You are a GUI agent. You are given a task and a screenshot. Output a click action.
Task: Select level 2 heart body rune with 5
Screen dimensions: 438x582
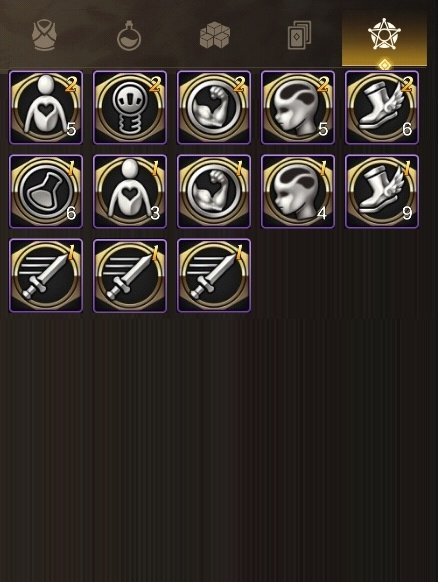click(x=46, y=108)
